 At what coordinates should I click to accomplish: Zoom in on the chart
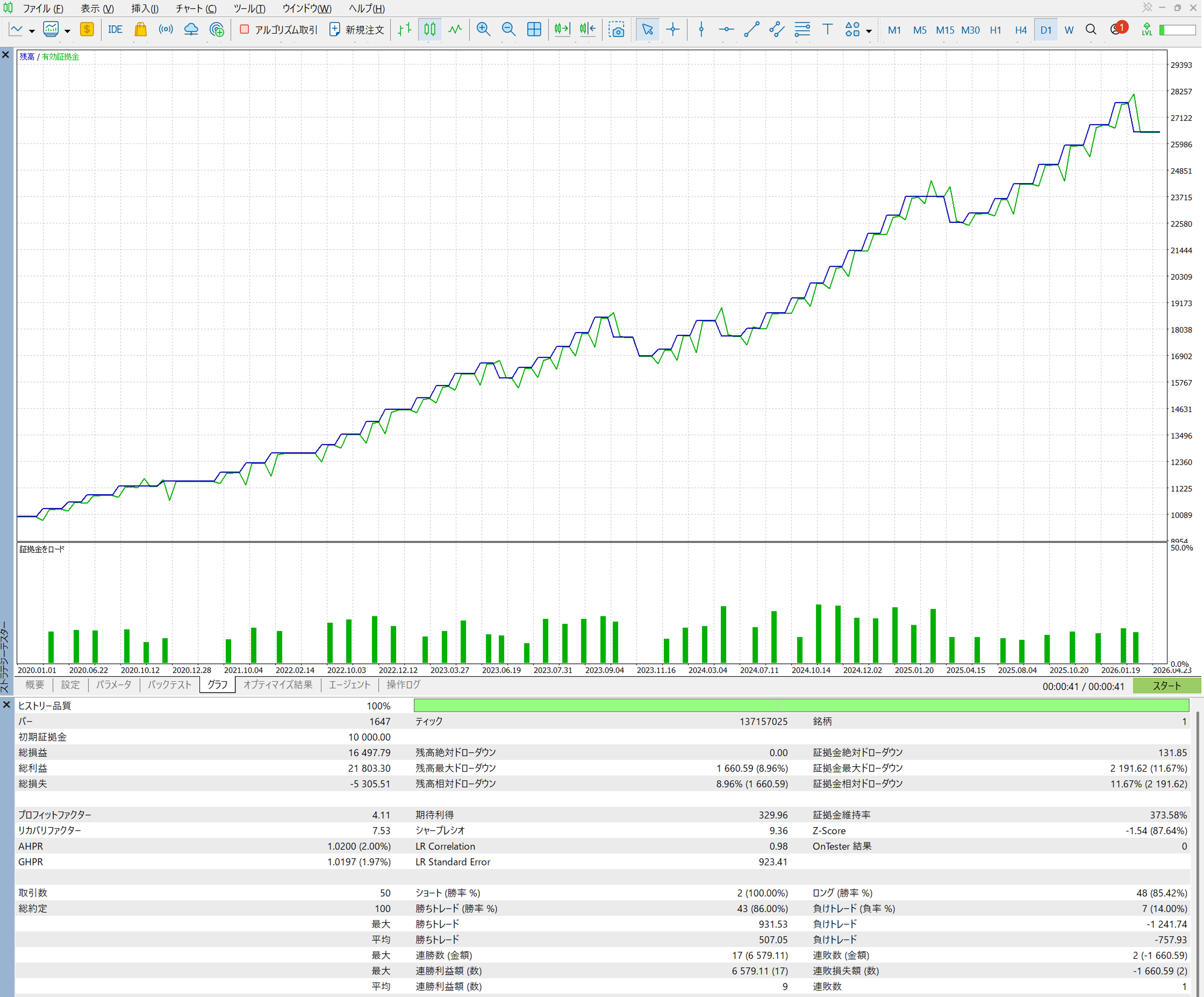483,29
